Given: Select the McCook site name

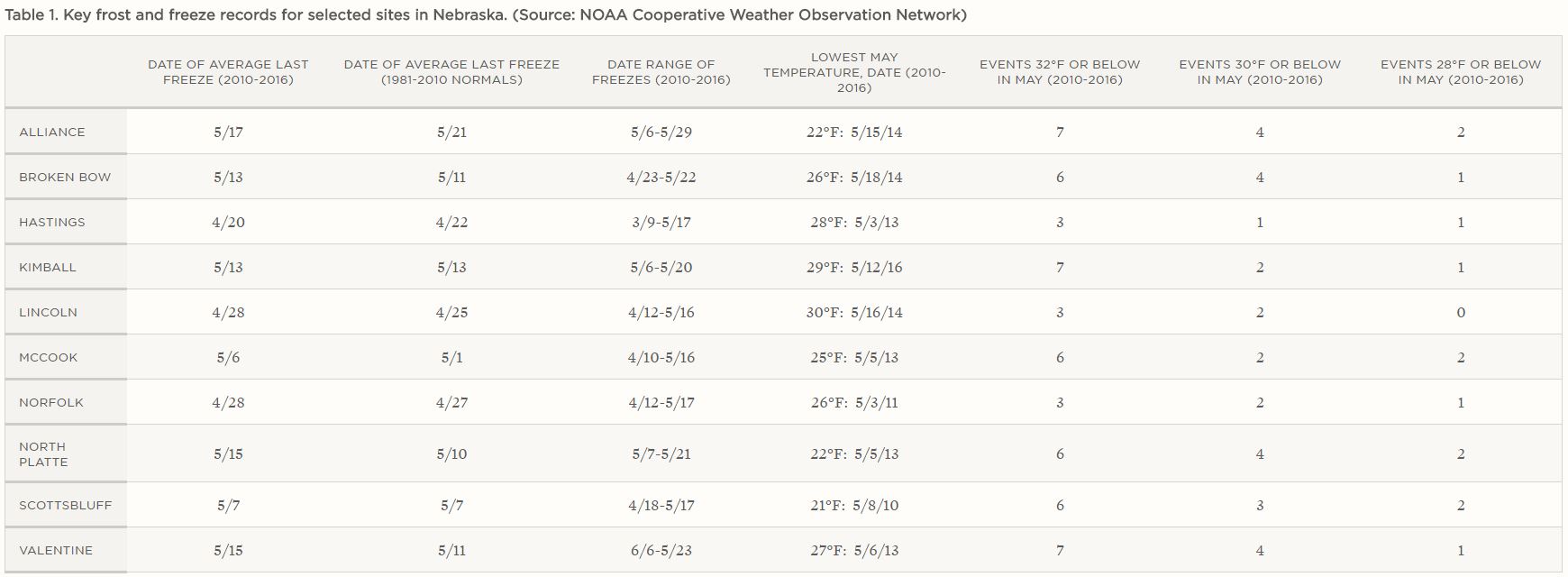Looking at the screenshot, I should pyautogui.click(x=49, y=357).
